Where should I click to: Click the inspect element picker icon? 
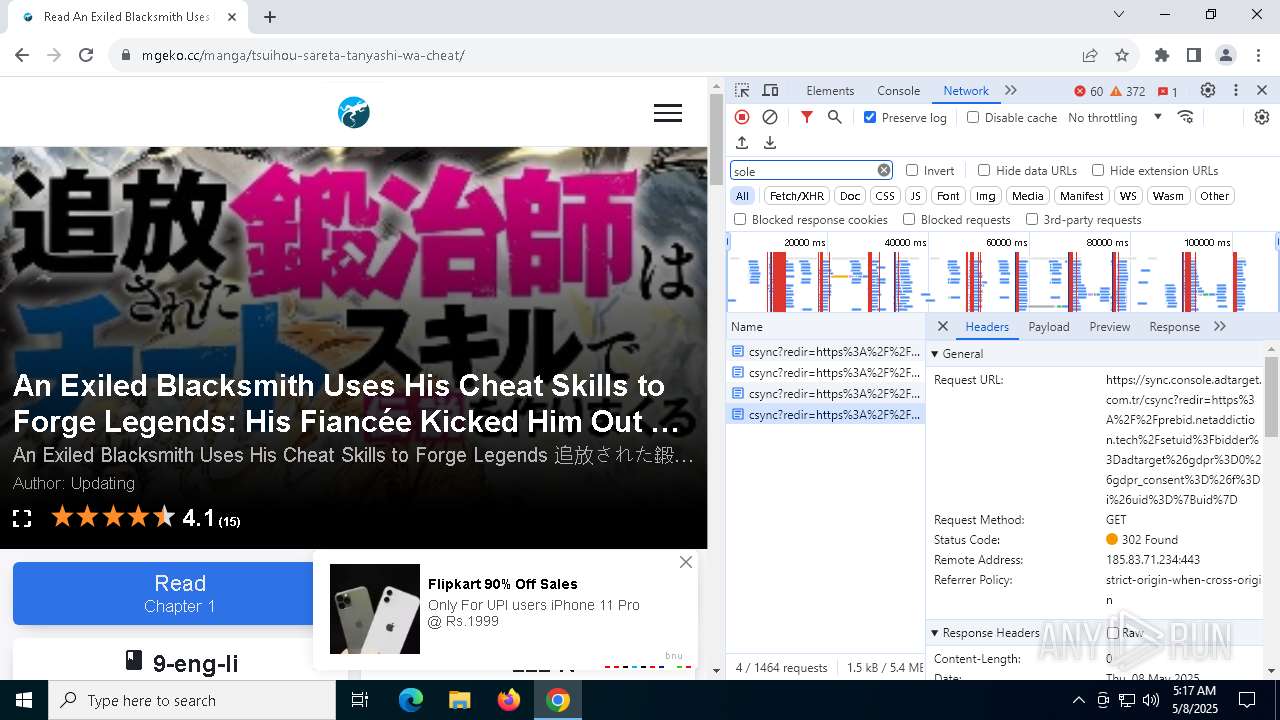tap(742, 90)
